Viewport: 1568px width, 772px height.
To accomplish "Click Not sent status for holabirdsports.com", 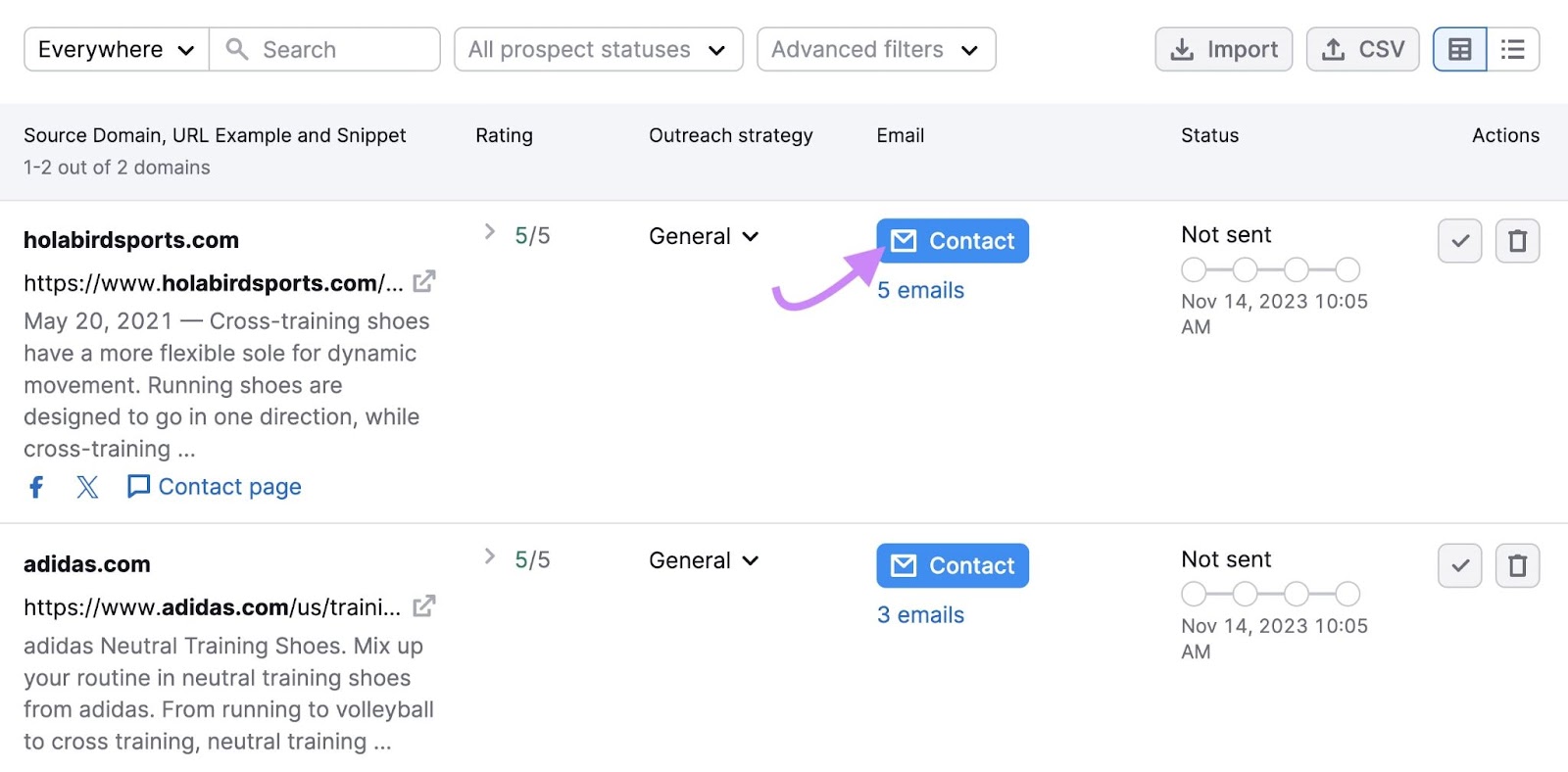I will (x=1226, y=235).
